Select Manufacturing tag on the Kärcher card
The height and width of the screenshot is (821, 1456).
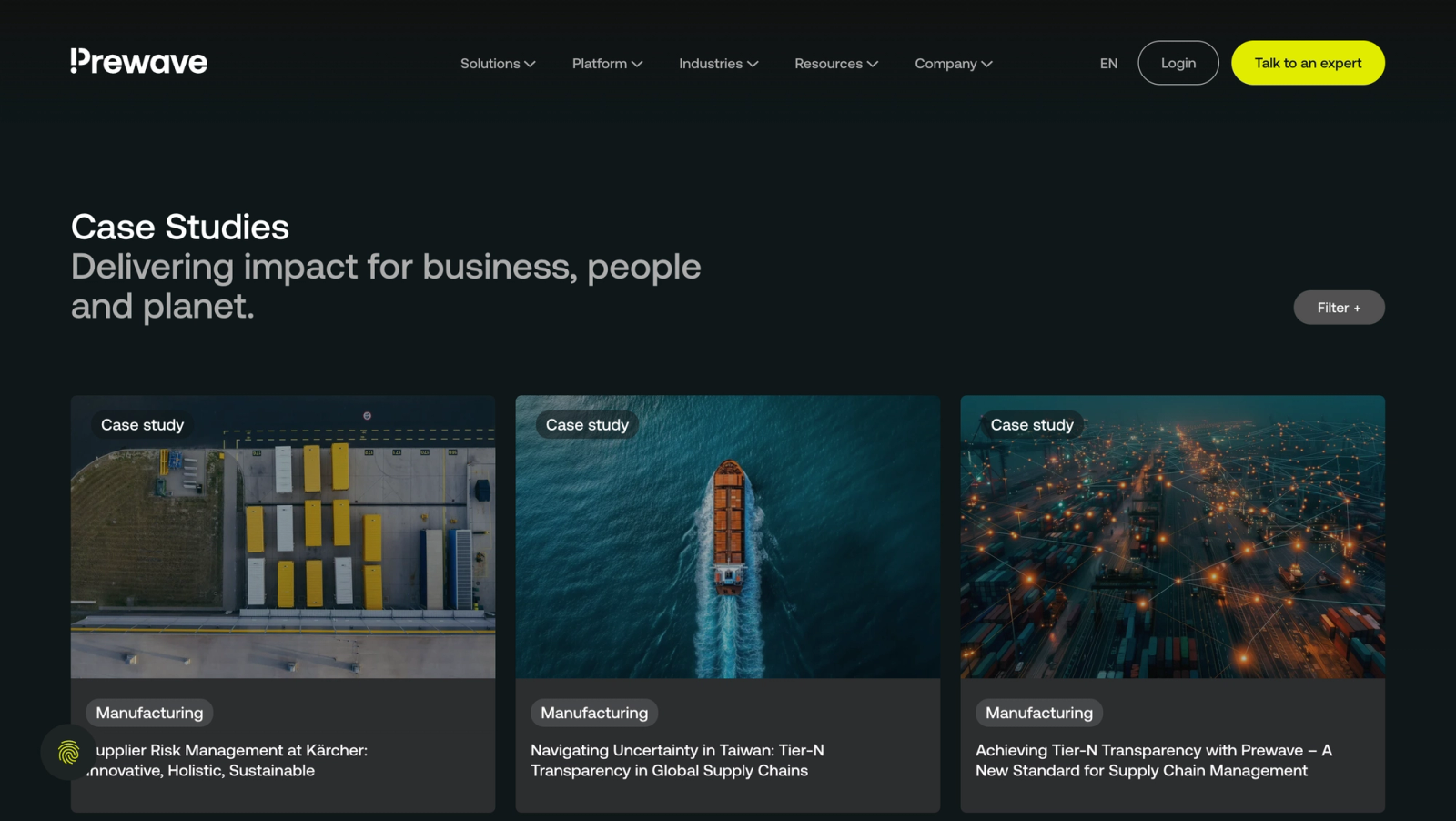coord(150,713)
